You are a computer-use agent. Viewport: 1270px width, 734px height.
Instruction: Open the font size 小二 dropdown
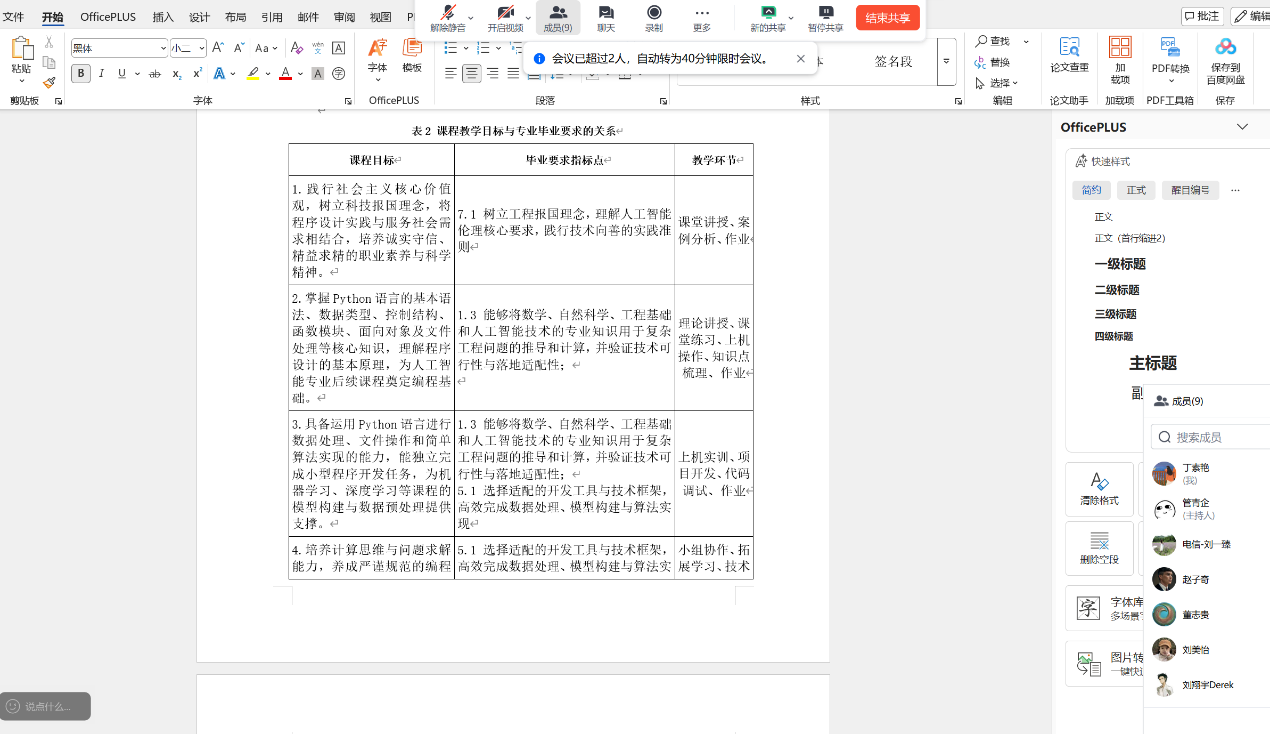point(201,48)
